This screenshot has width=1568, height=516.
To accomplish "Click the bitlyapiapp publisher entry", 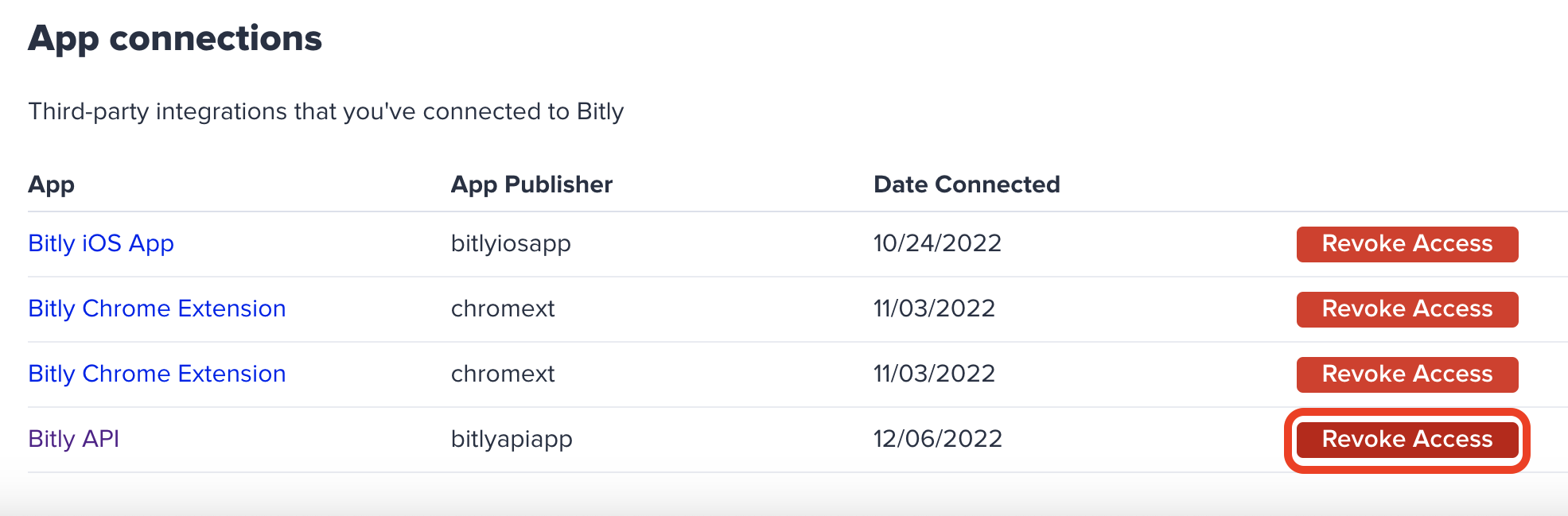I will (511, 438).
